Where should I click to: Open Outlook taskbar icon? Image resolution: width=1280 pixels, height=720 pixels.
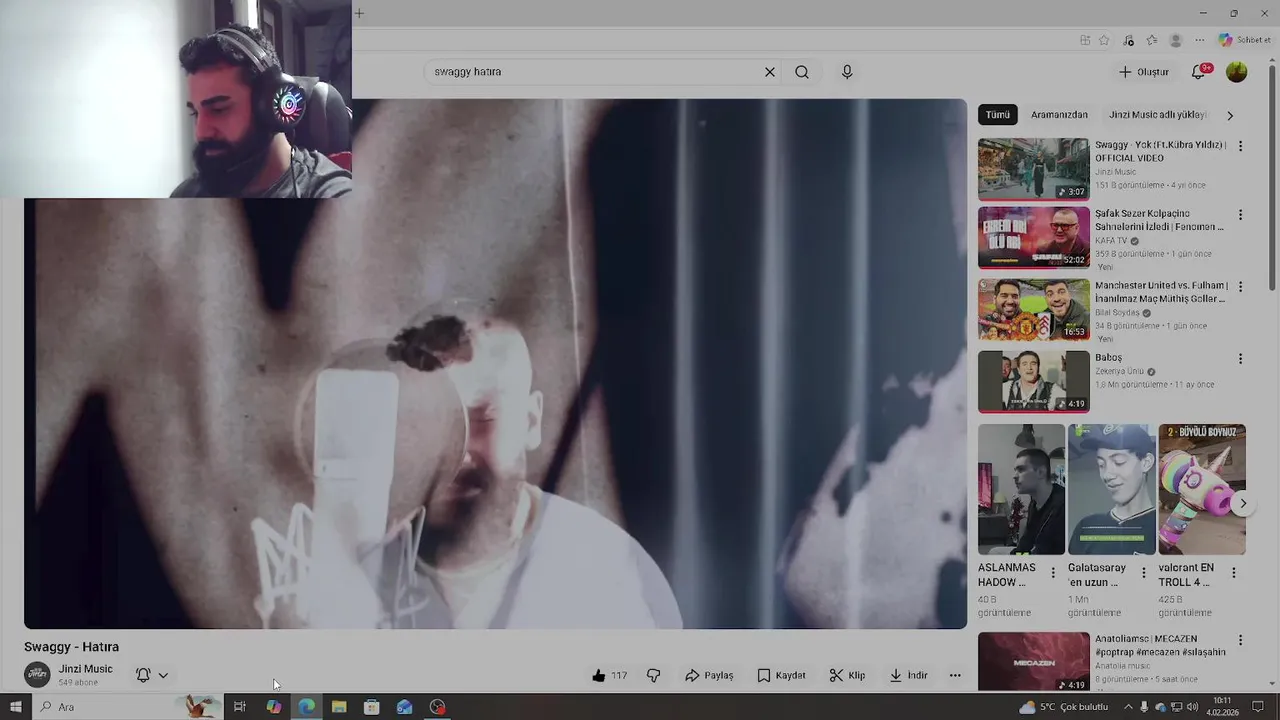[x=404, y=707]
